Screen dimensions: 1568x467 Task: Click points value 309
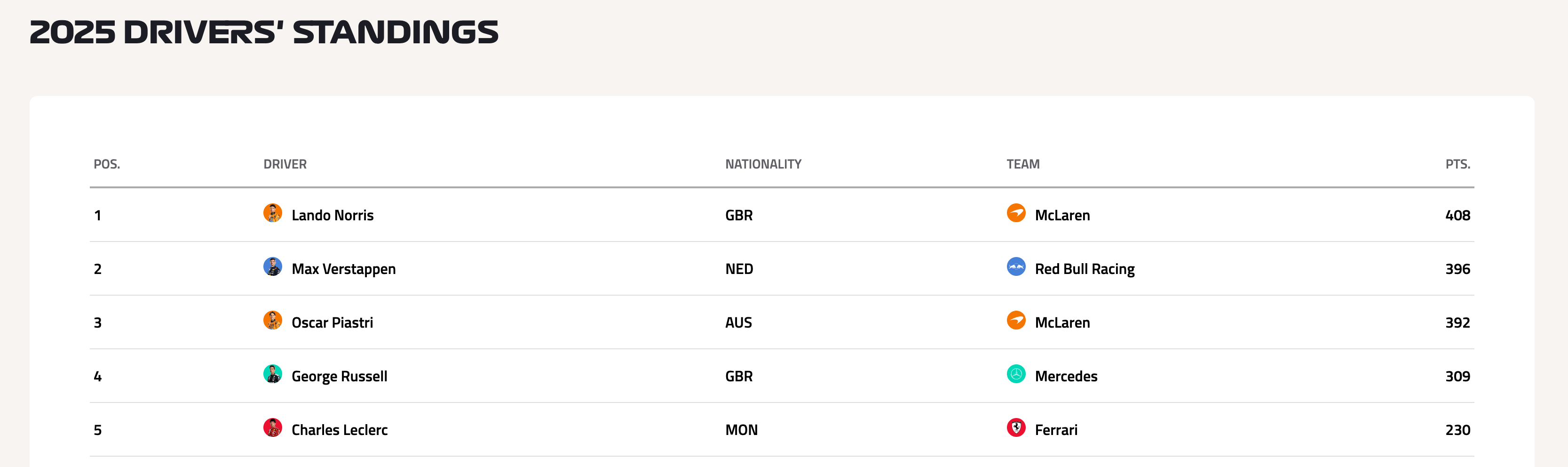click(x=1458, y=376)
